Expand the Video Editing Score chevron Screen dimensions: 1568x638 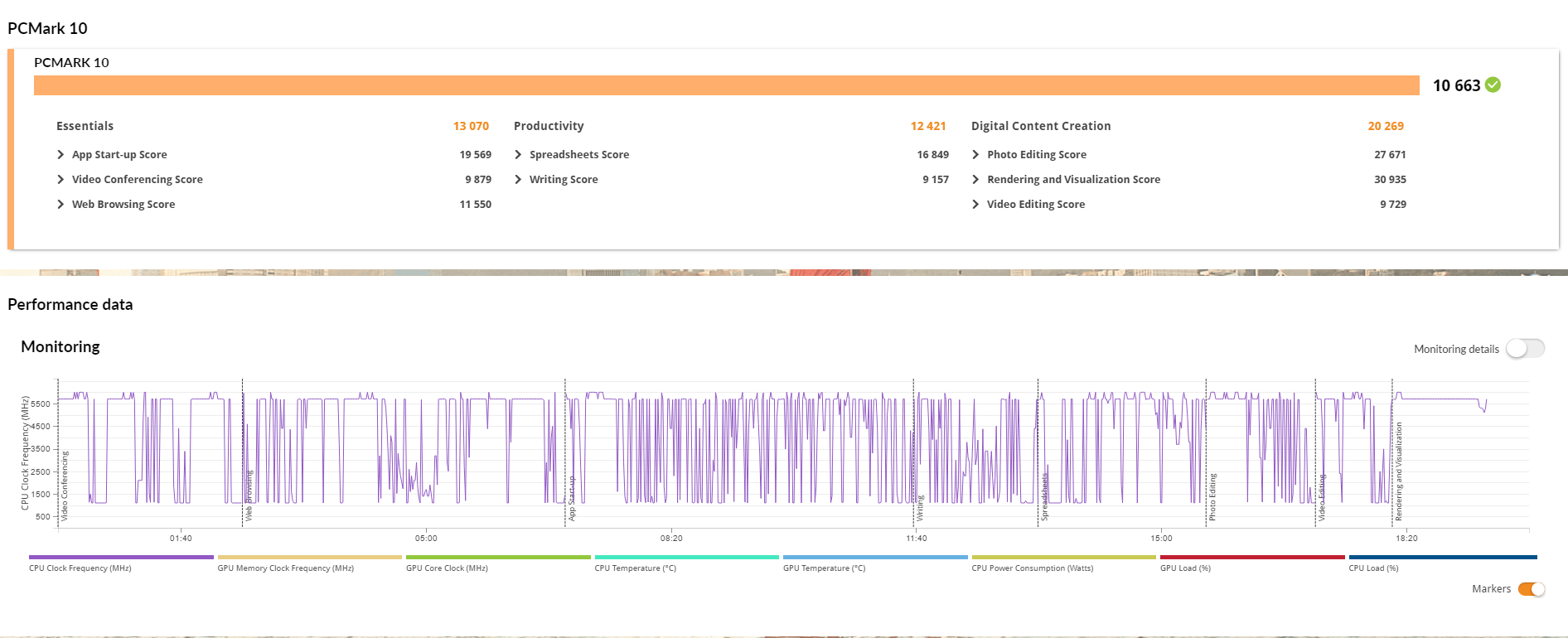[x=975, y=205]
